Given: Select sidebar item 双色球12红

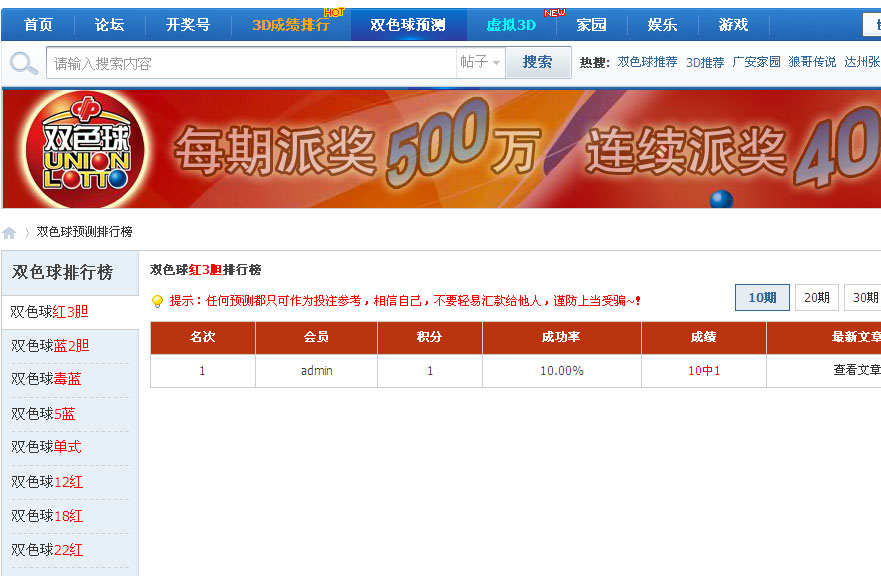Looking at the screenshot, I should [47, 482].
